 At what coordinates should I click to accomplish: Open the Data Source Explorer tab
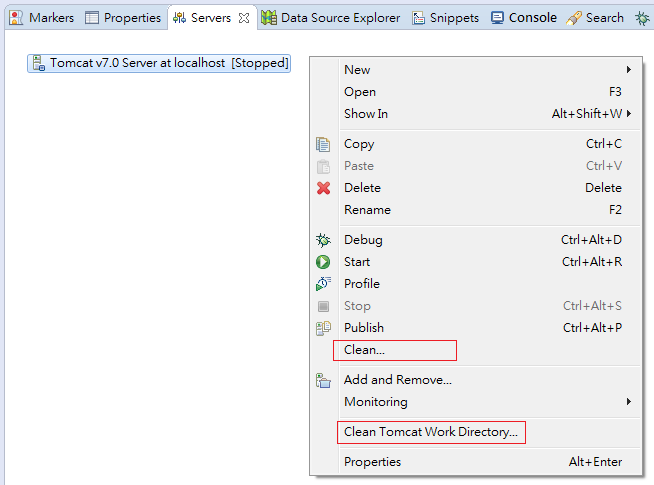pos(331,18)
